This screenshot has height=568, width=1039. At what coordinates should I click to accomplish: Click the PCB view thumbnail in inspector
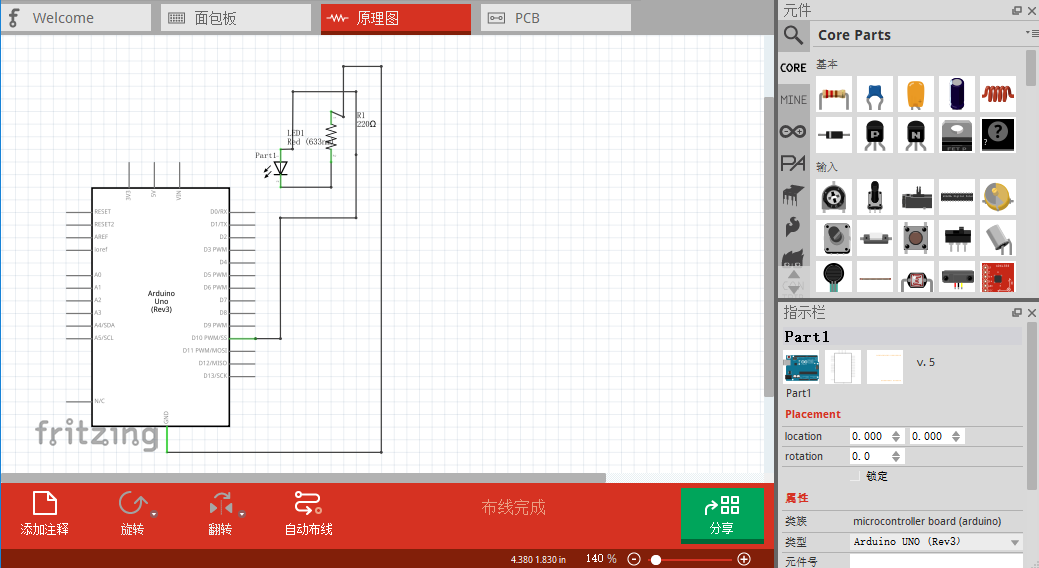(885, 367)
